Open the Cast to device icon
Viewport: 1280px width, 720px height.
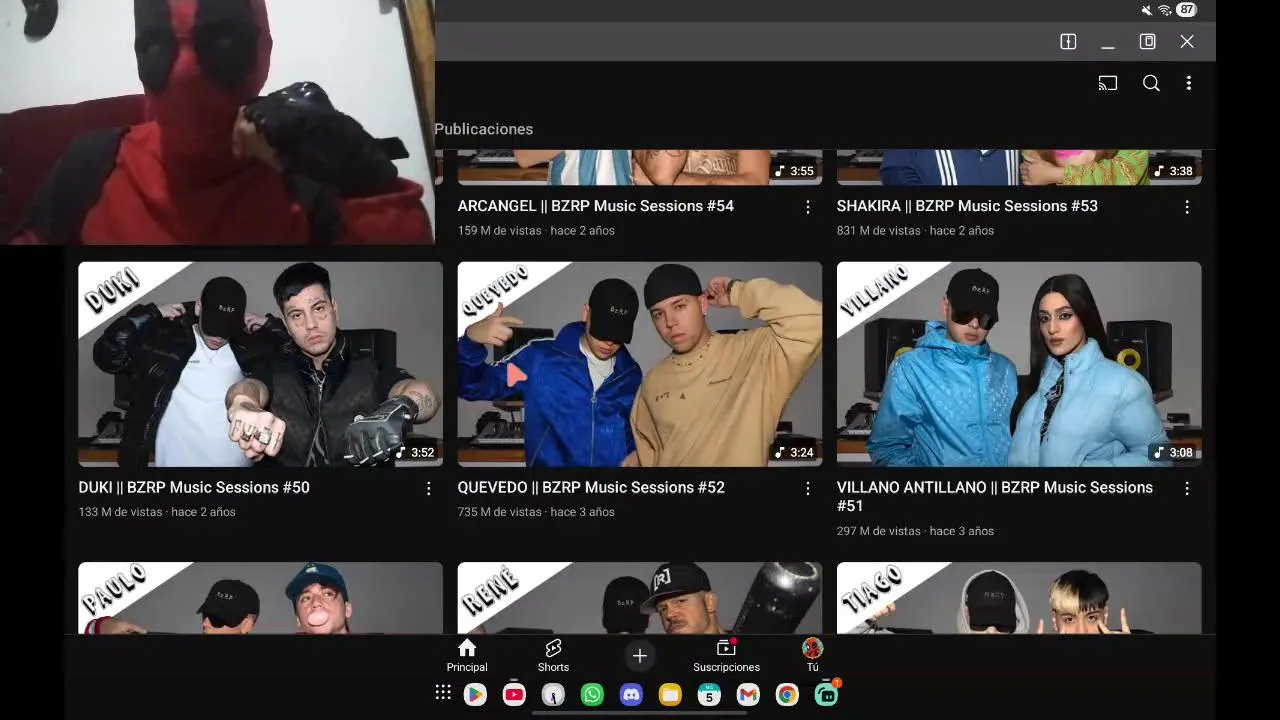(1108, 84)
